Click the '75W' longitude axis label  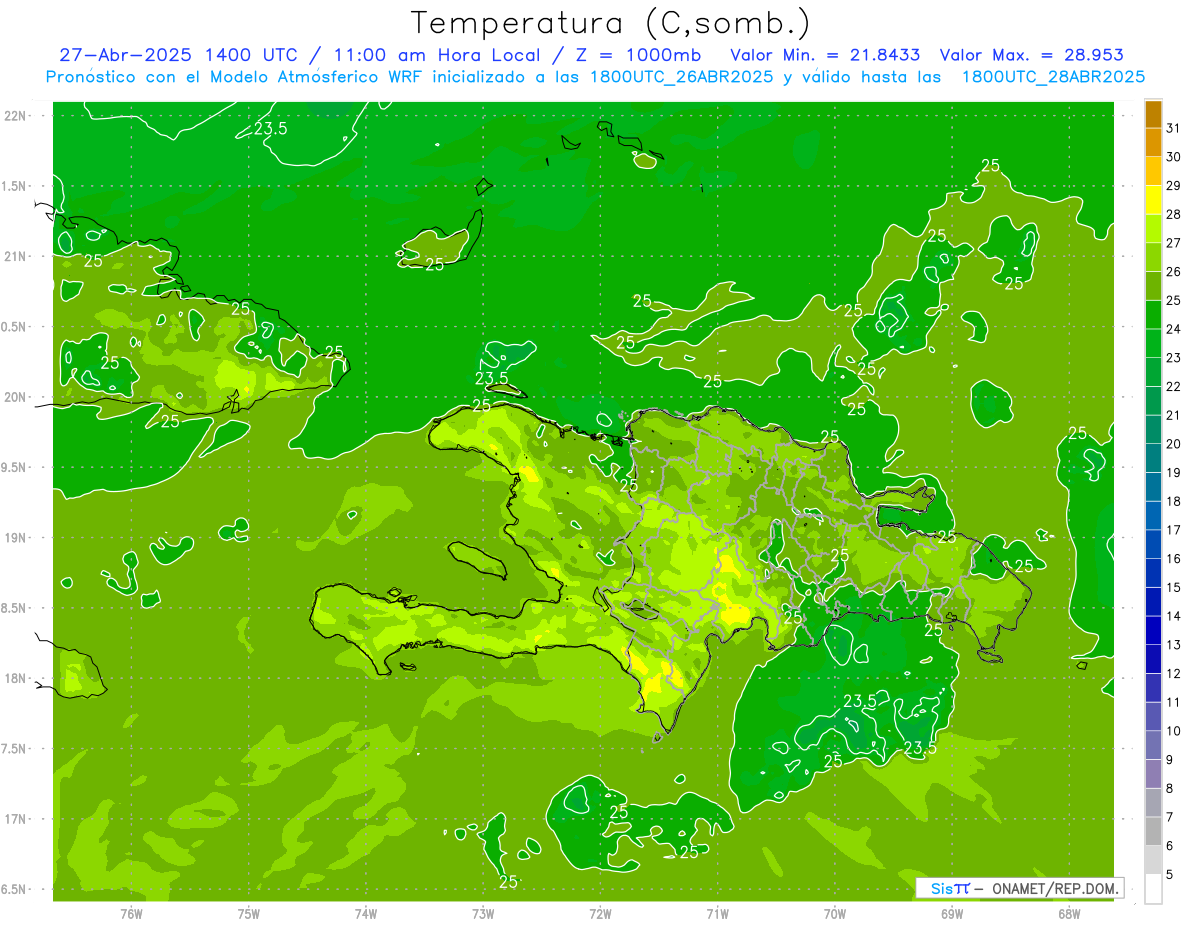coord(249,913)
